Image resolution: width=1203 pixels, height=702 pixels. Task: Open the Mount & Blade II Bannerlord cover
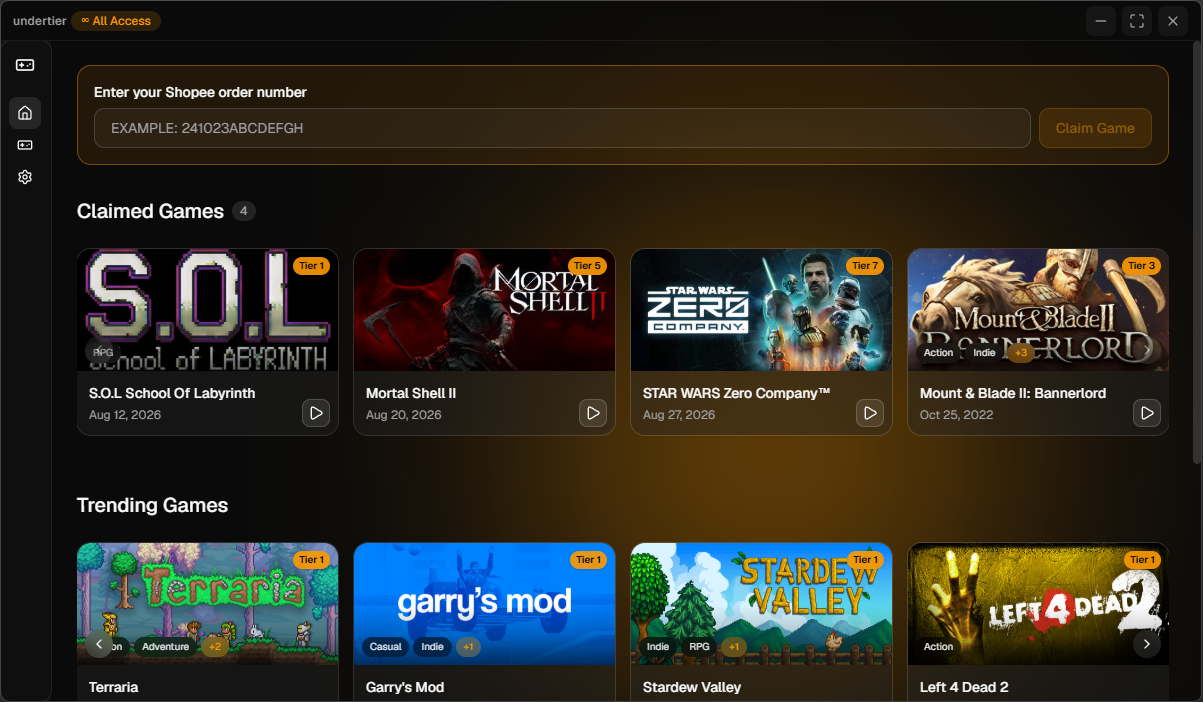click(1039, 310)
